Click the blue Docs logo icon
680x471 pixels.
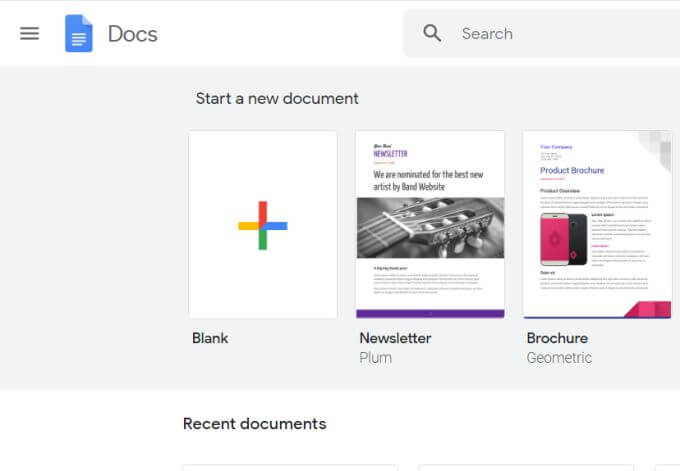(79, 33)
